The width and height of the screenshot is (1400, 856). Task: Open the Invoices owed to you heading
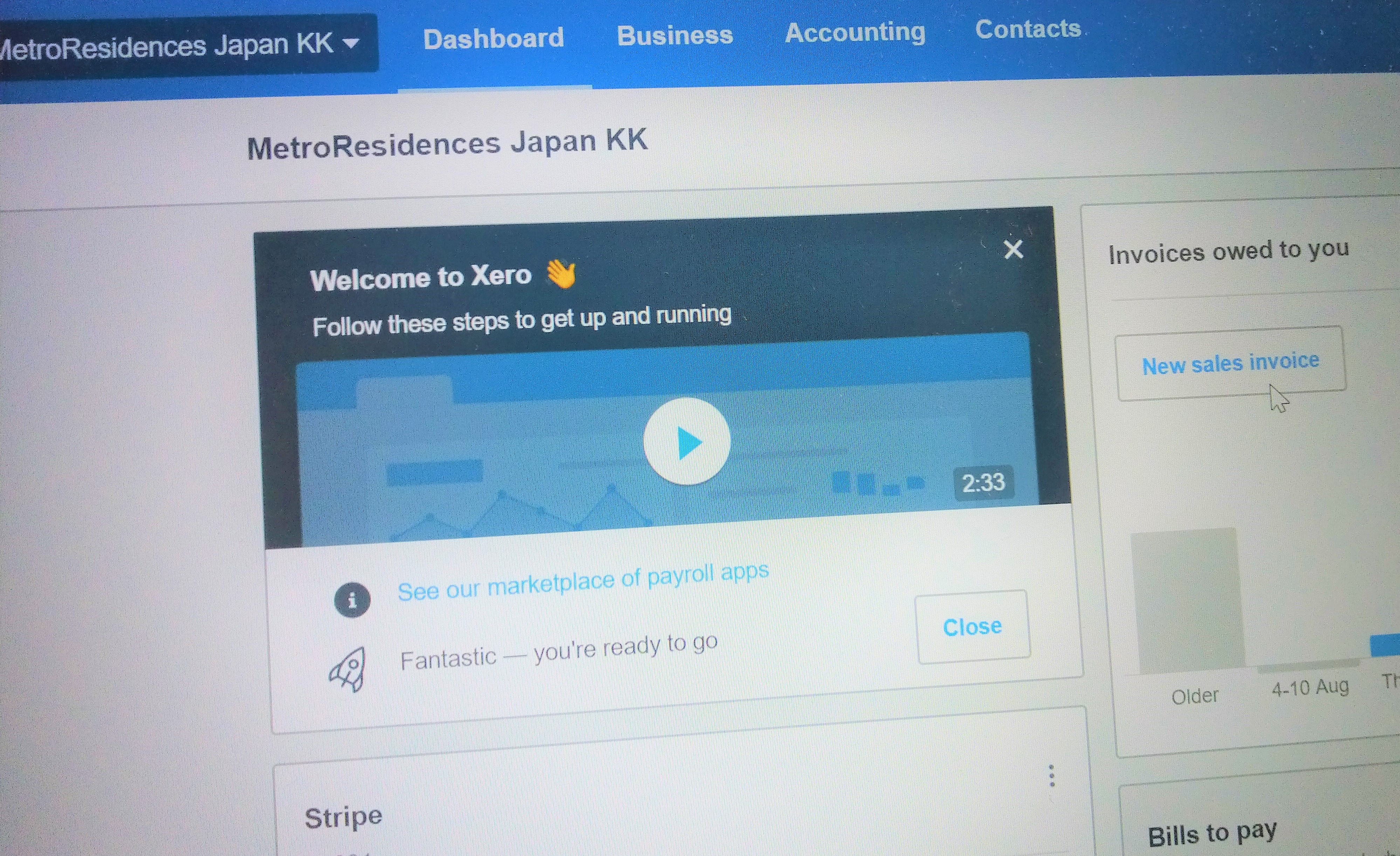tap(1228, 251)
